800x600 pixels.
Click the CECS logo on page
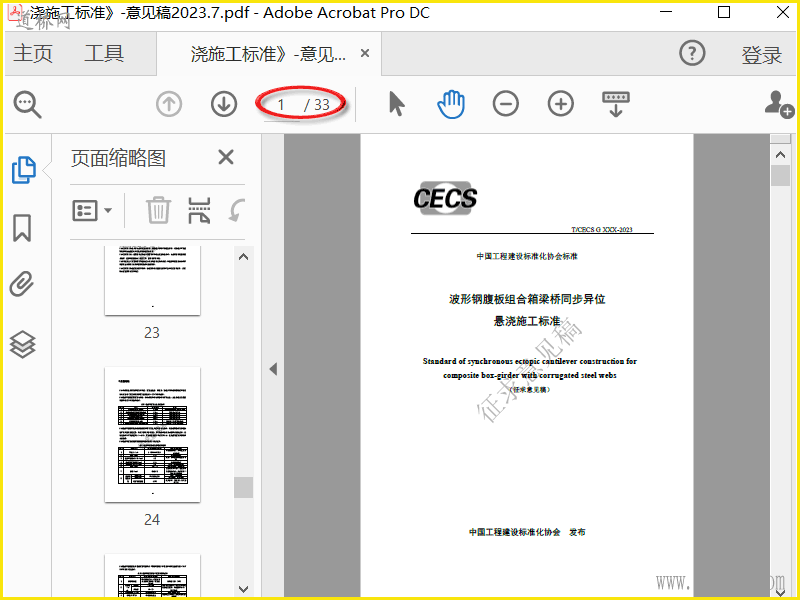coord(445,198)
